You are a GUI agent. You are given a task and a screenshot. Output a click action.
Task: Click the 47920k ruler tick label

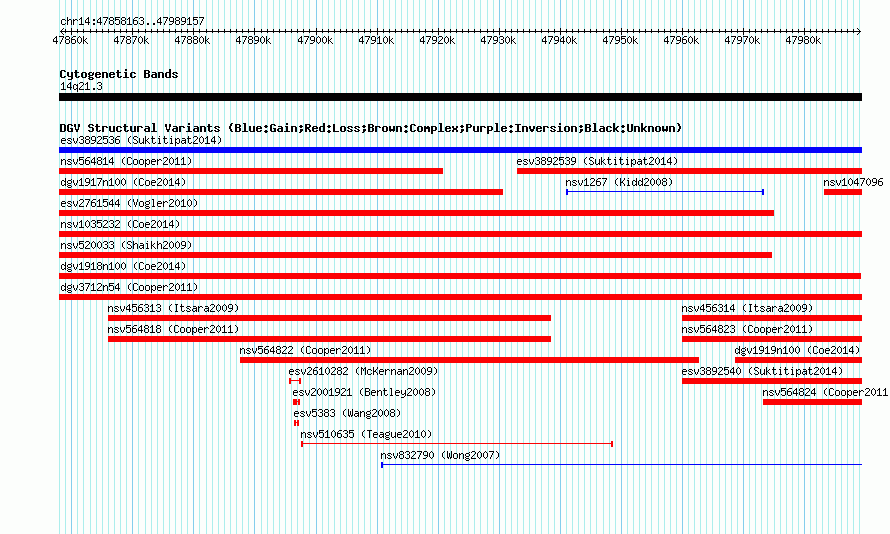point(437,41)
